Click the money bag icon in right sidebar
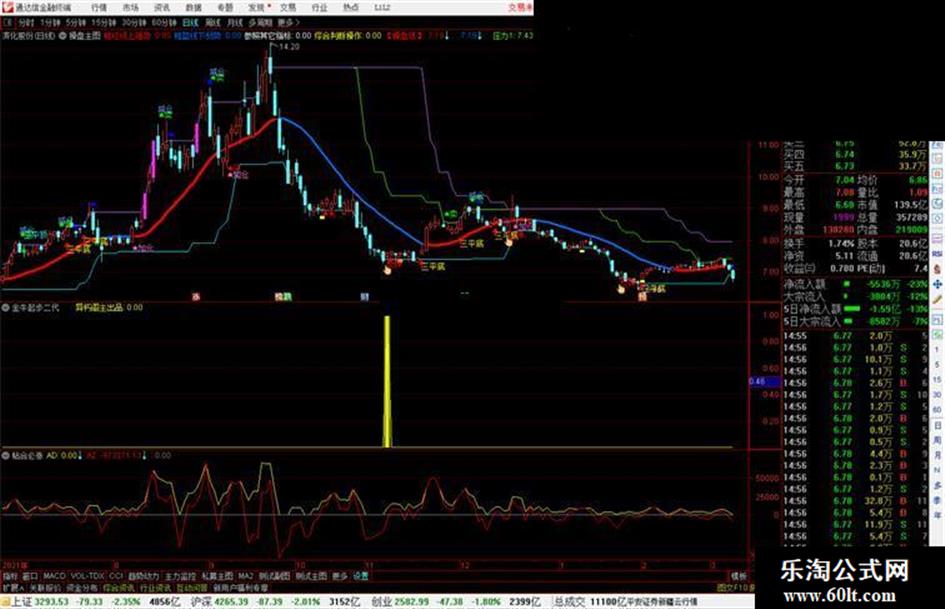 point(937,269)
